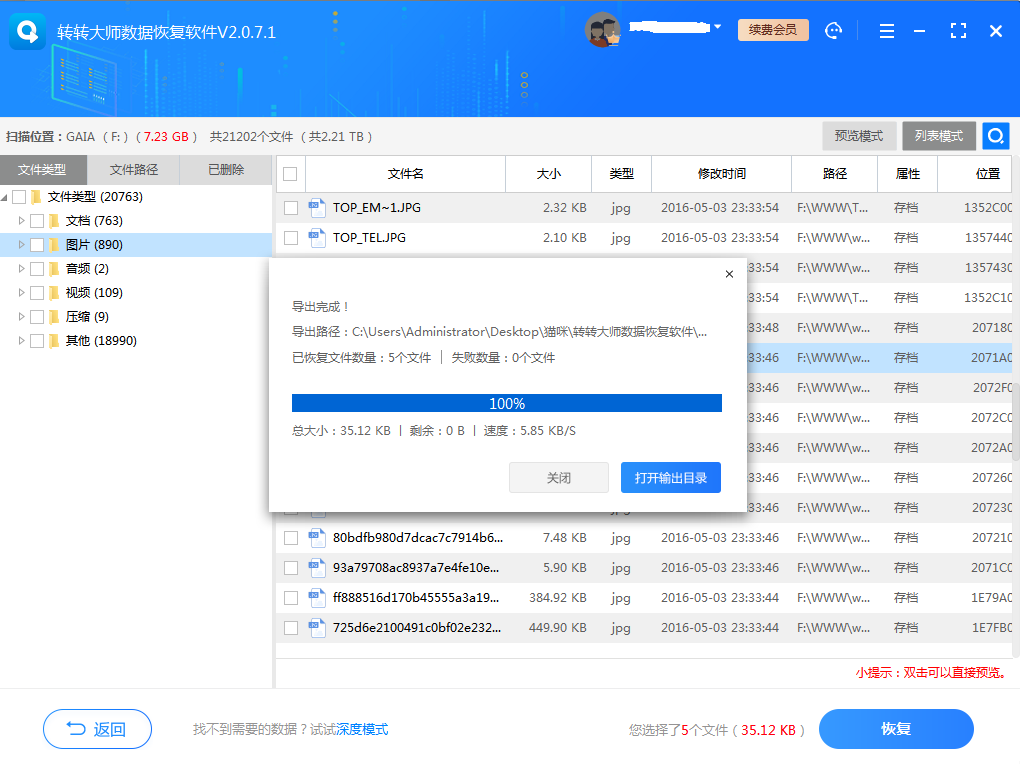Check the TOP_EM~1.JPG file checkbox

[291, 208]
